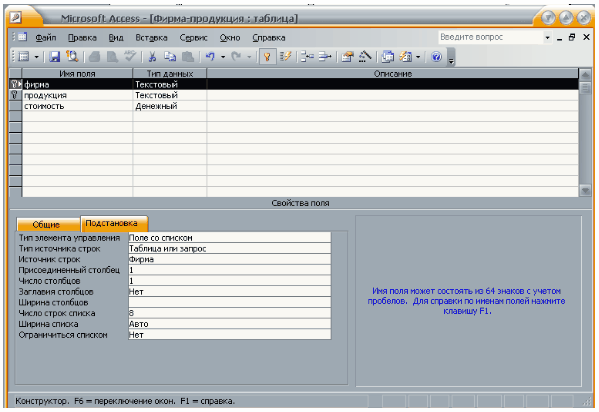Click the vertical scrollbar down arrow
The height and width of the screenshot is (412, 599).
click(585, 190)
